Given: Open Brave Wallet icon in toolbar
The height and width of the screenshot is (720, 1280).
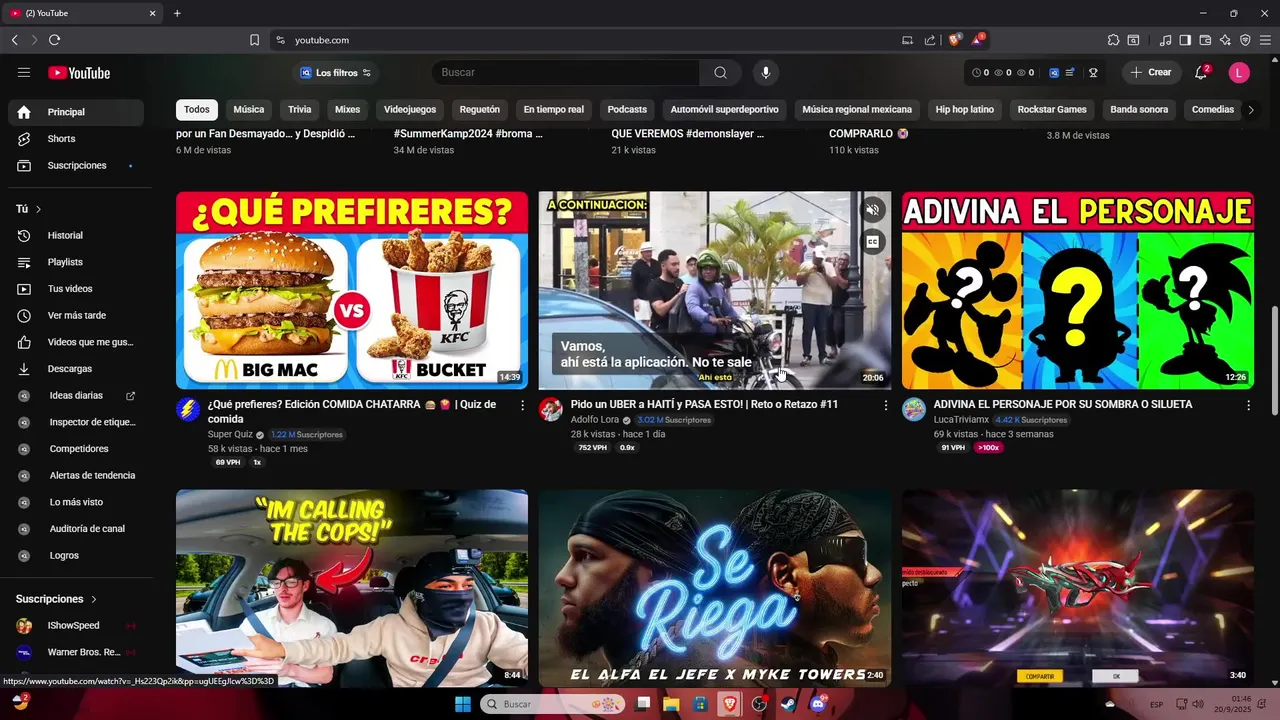Looking at the screenshot, I should (1205, 40).
